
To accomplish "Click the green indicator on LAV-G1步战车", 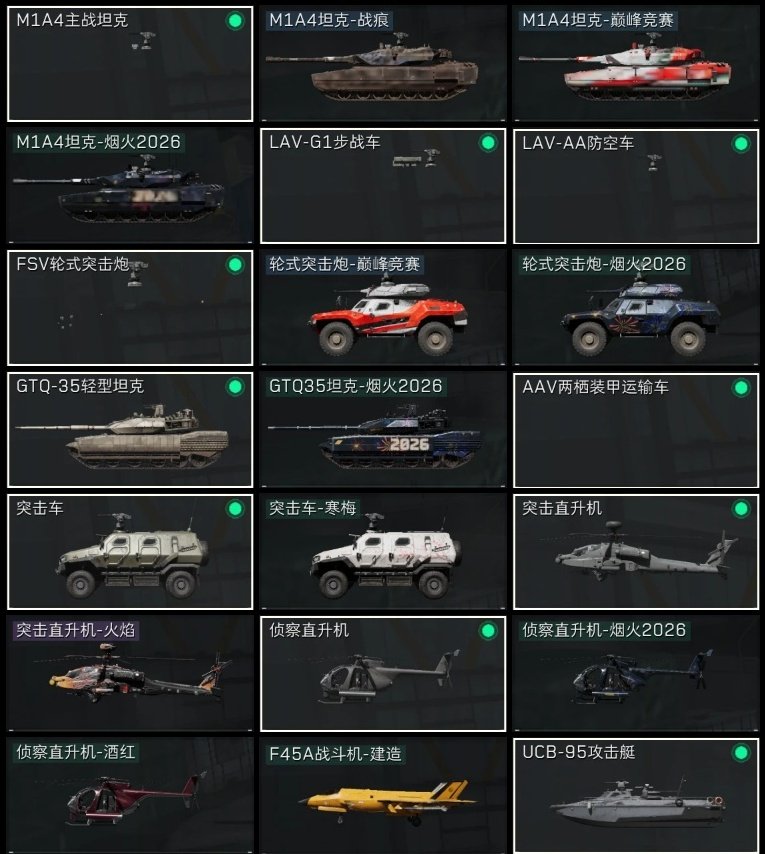I will point(488,143).
